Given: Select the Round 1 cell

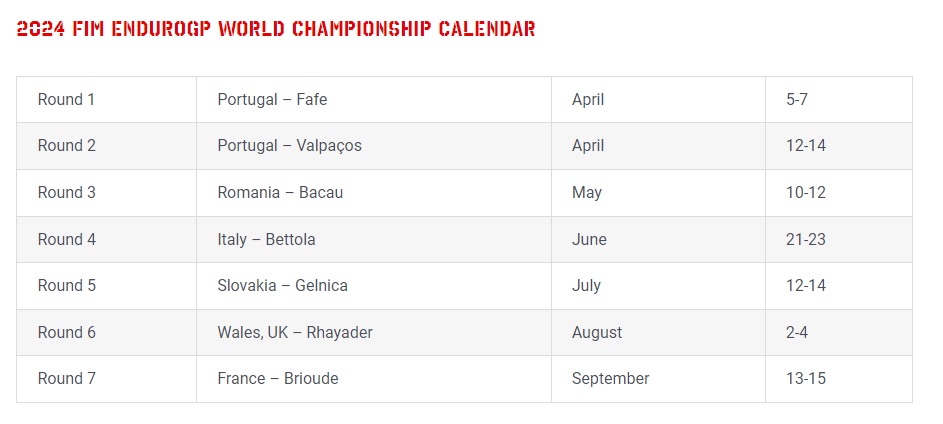Looking at the screenshot, I should (106, 99).
